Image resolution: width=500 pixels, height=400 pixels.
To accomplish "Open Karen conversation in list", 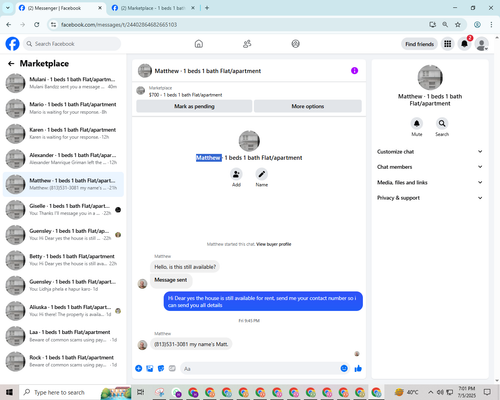I will pyautogui.click(x=63, y=134).
